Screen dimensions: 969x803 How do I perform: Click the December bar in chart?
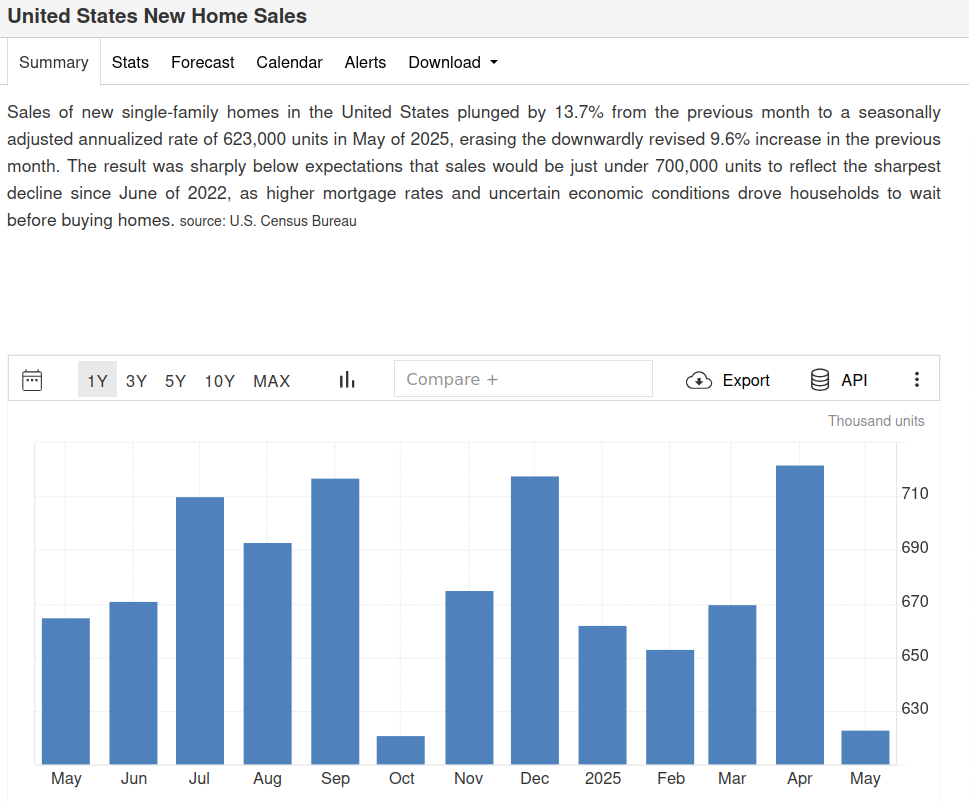(535, 620)
